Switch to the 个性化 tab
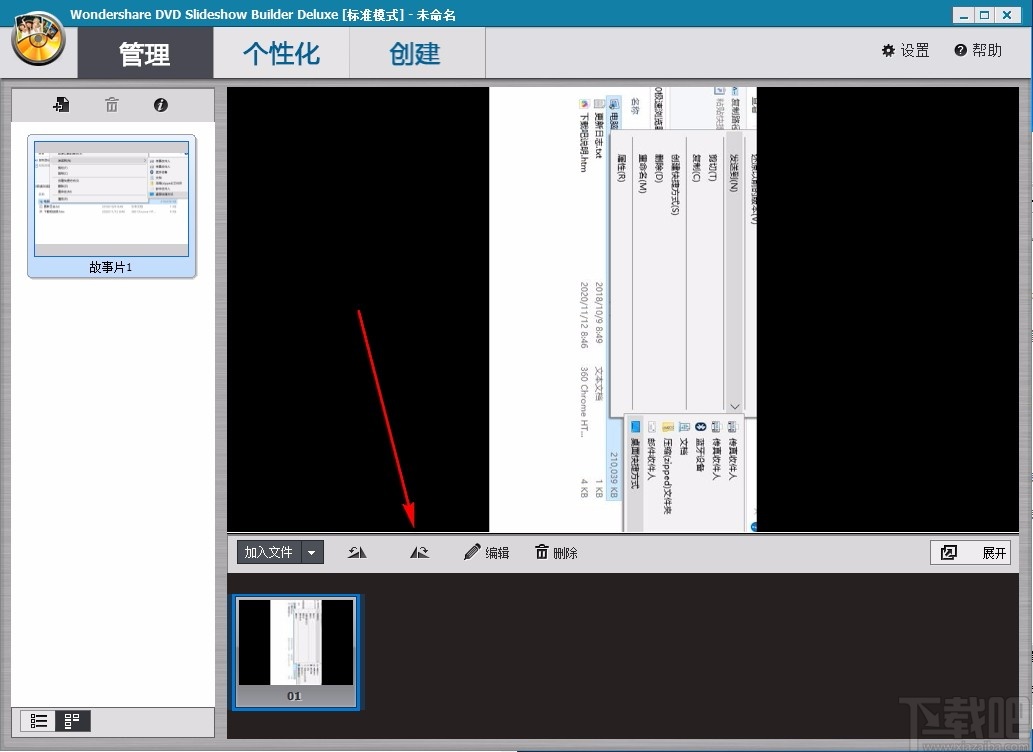The width and height of the screenshot is (1033, 752). 280,54
